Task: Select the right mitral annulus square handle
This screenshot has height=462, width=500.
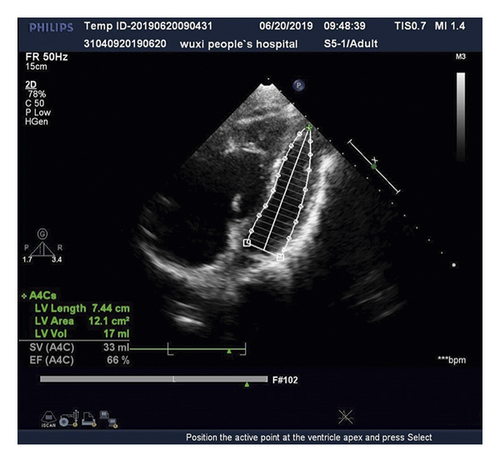Action: coord(280,257)
